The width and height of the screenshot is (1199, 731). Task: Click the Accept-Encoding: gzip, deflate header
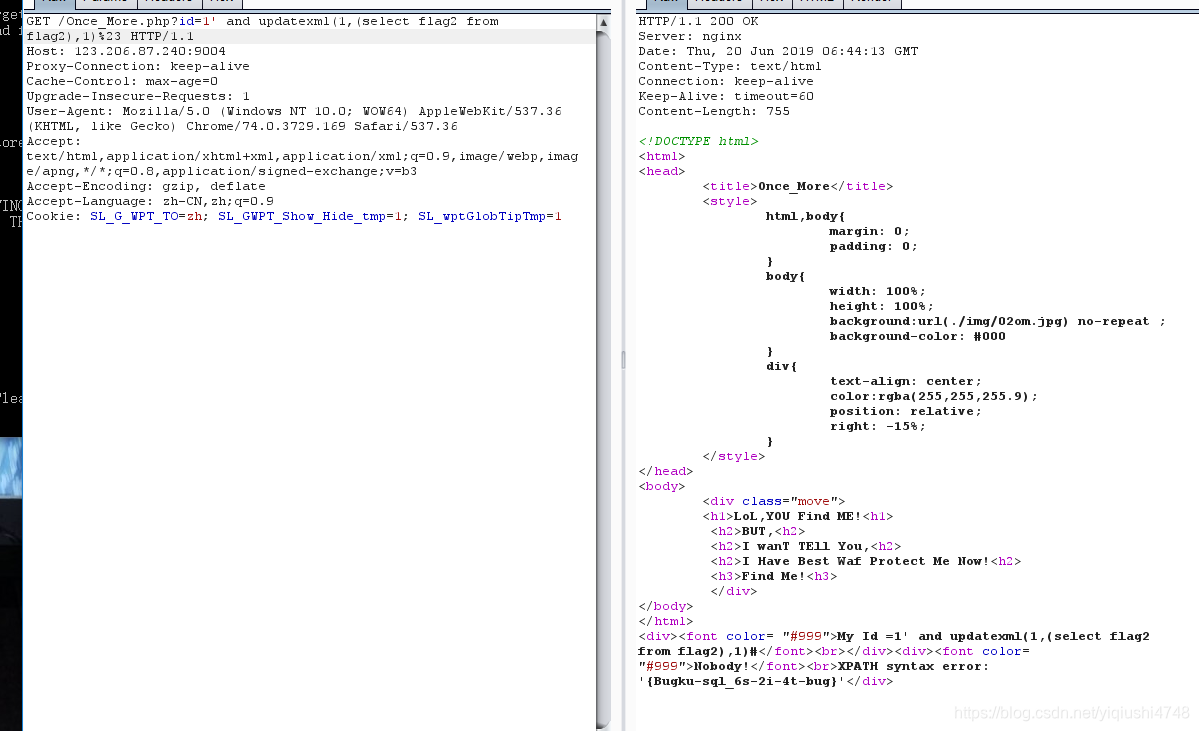146,187
